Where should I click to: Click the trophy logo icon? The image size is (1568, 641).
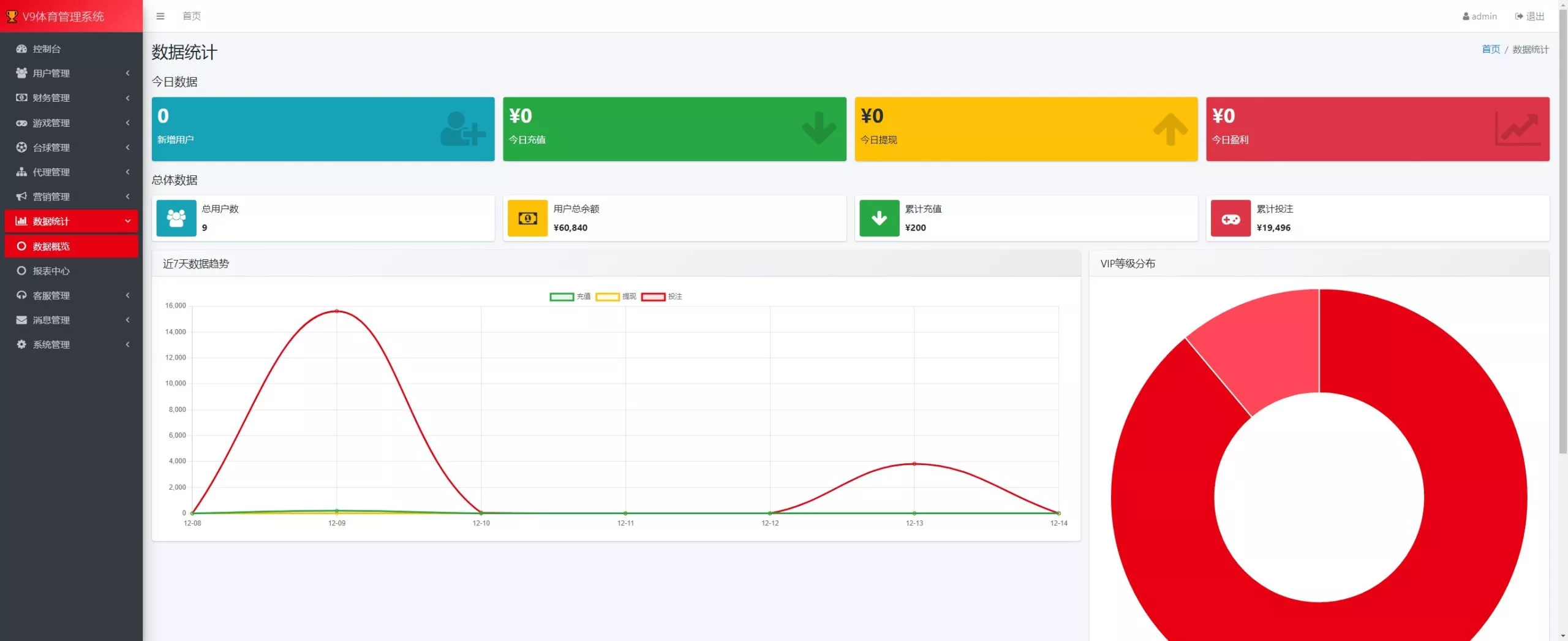(12, 17)
